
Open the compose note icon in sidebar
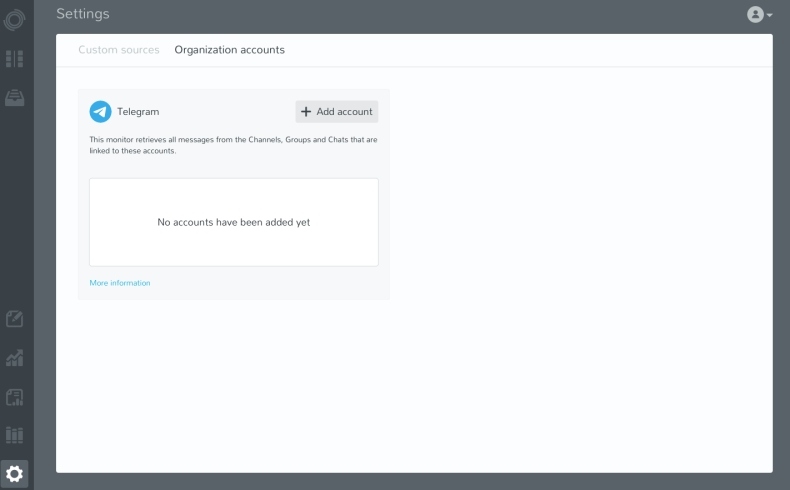pyautogui.click(x=16, y=320)
